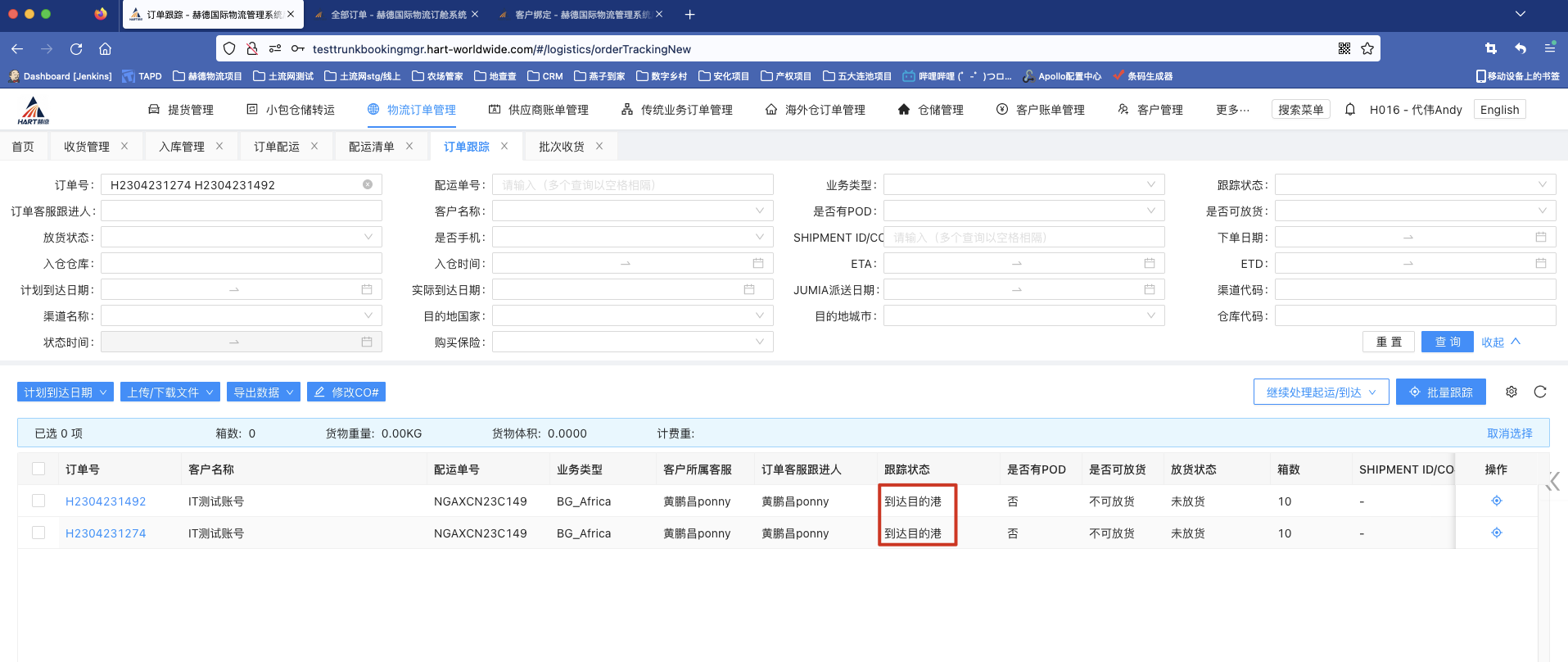Image resolution: width=1568 pixels, height=662 pixels.
Task: Click the refresh table icon
Action: [1540, 392]
